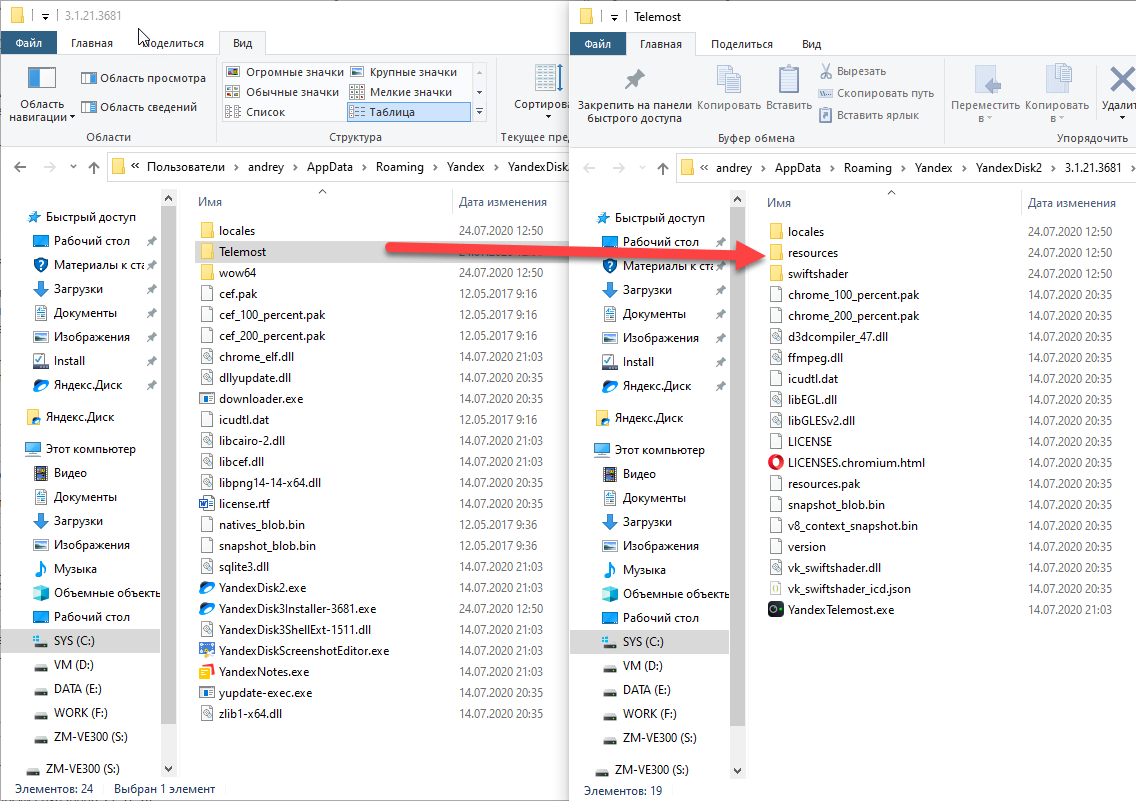Click Roaming breadcrumb in left address bar
Image resolution: width=1136 pixels, height=801 pixels.
pos(399,167)
